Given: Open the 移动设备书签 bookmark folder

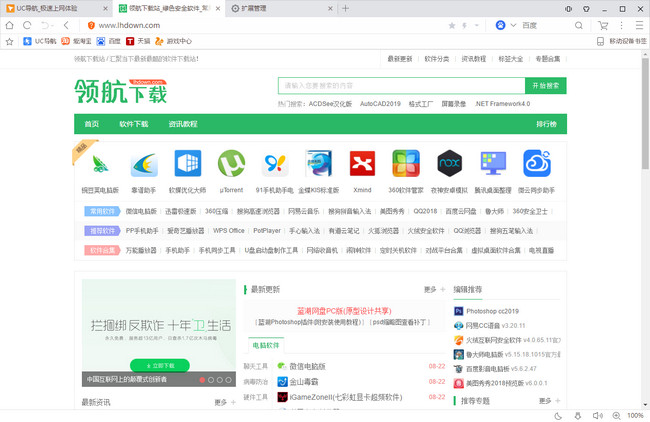Looking at the screenshot, I should 621,41.
